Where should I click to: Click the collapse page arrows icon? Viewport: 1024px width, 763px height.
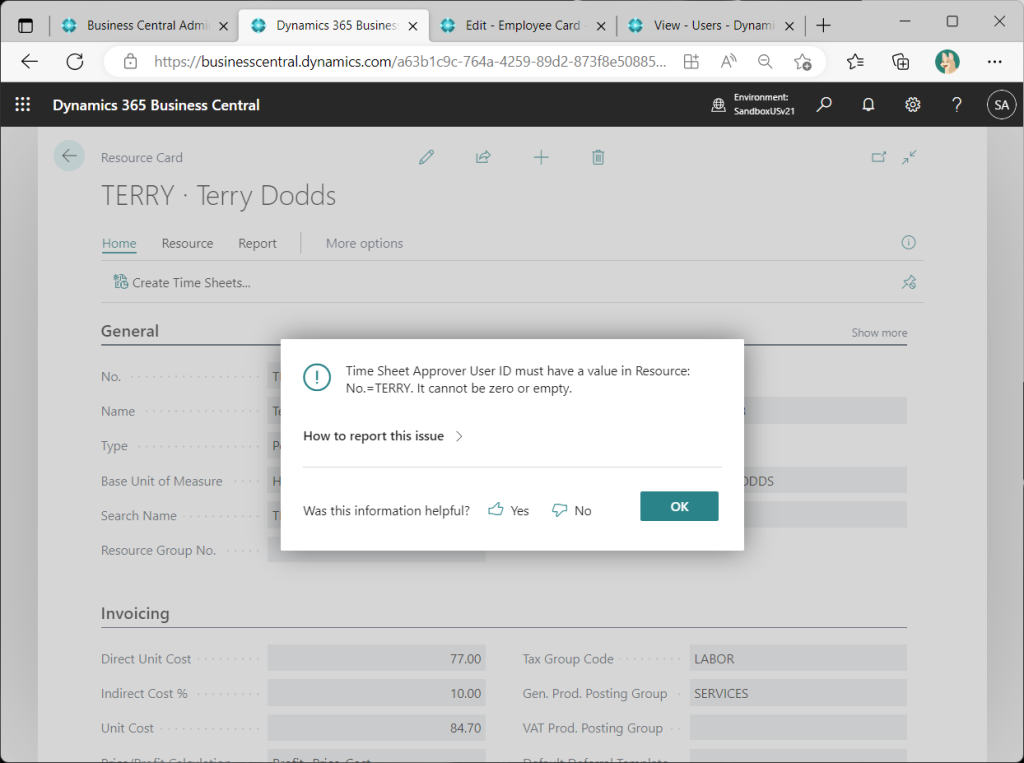click(909, 157)
